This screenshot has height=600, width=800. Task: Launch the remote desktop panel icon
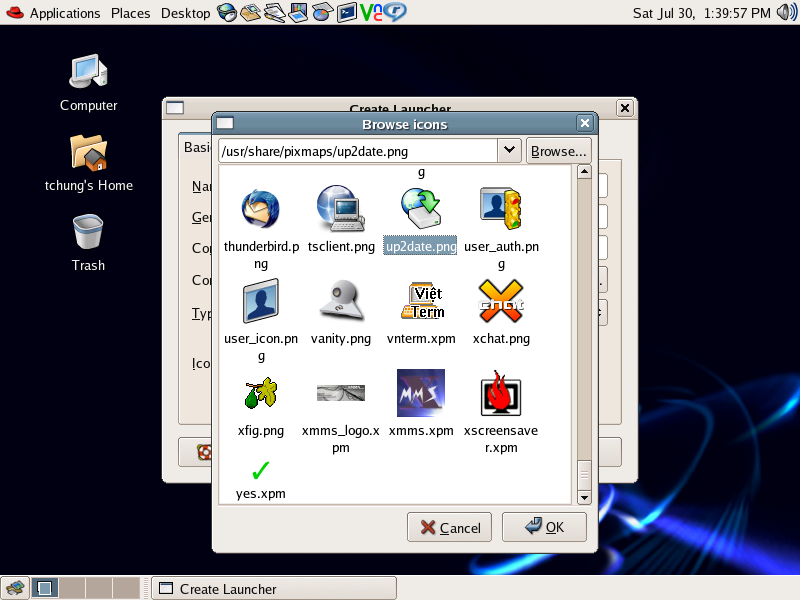[395, 12]
